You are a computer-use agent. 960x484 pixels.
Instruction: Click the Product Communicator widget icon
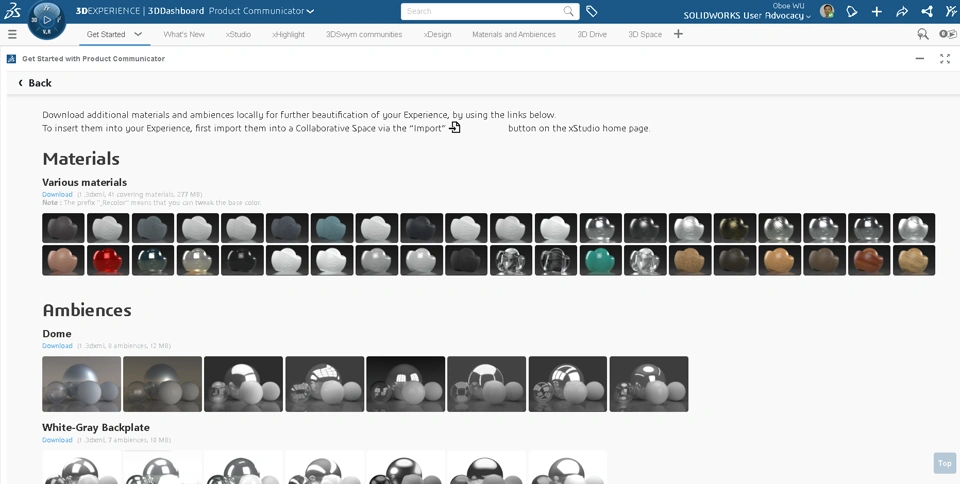[11, 59]
